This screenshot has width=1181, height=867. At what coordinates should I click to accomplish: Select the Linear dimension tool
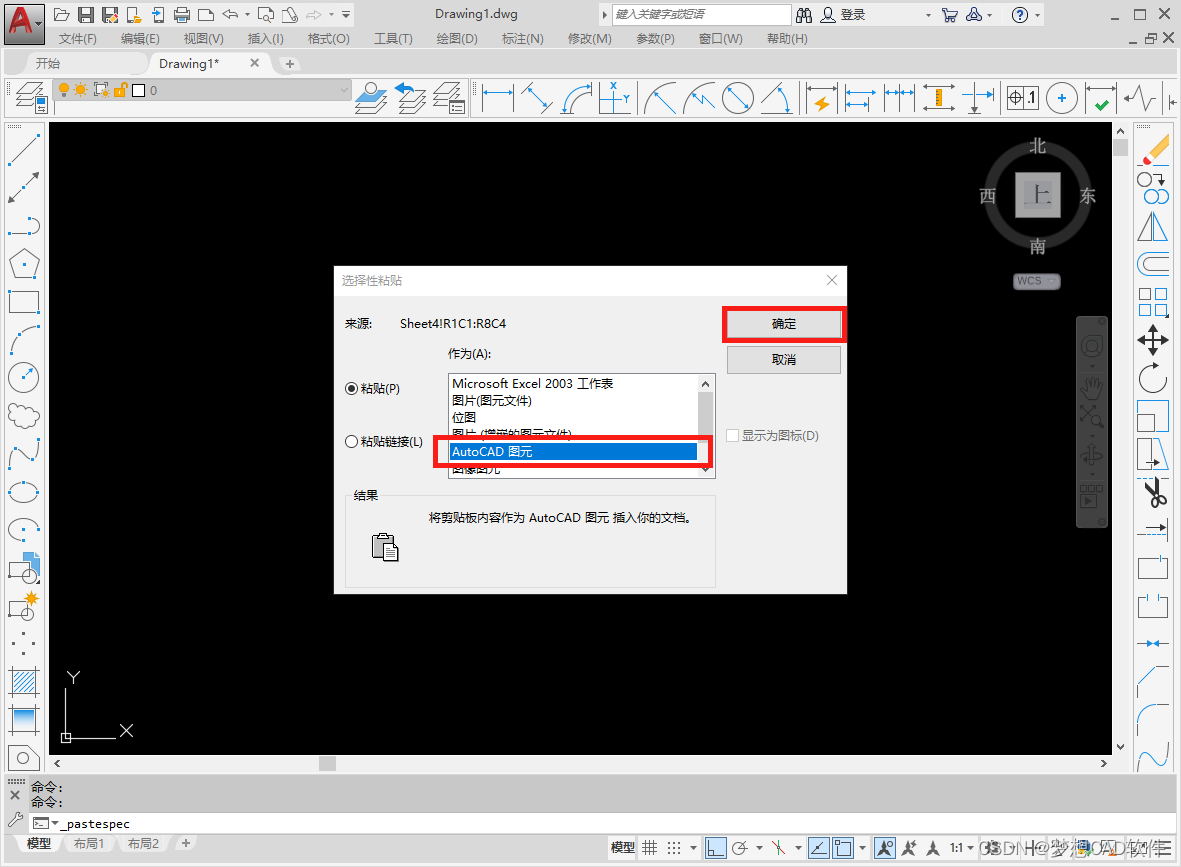498,98
